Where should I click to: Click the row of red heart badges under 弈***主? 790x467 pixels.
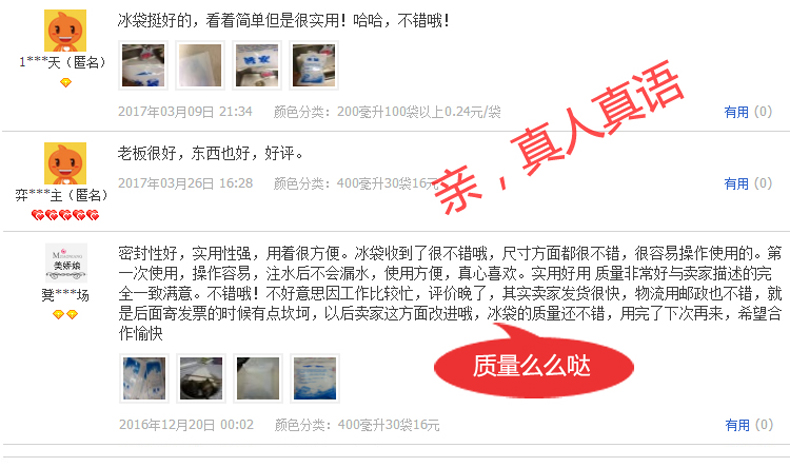pyautogui.click(x=65, y=216)
